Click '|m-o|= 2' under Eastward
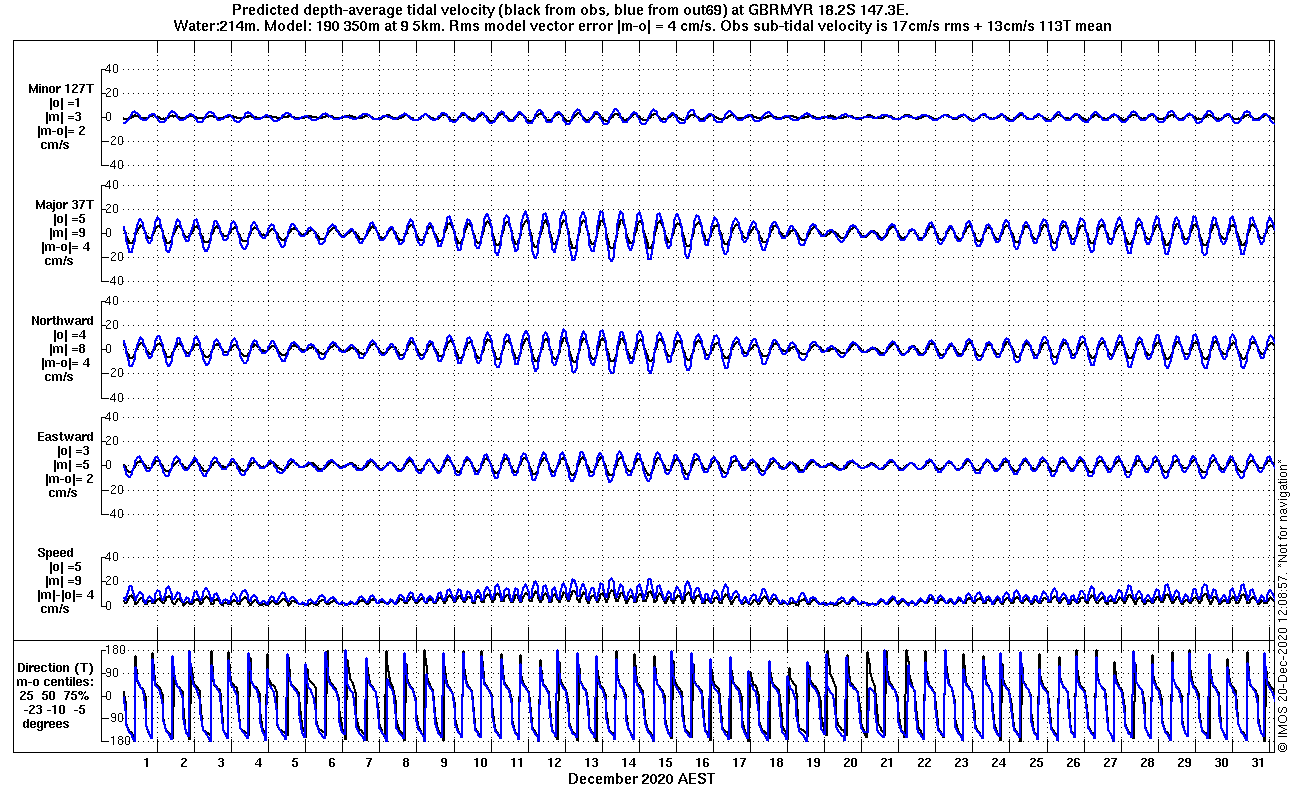 tap(67, 479)
